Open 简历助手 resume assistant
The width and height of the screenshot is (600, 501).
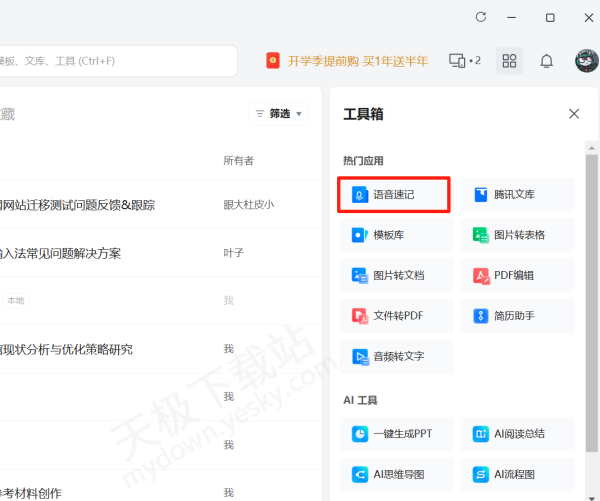(517, 316)
